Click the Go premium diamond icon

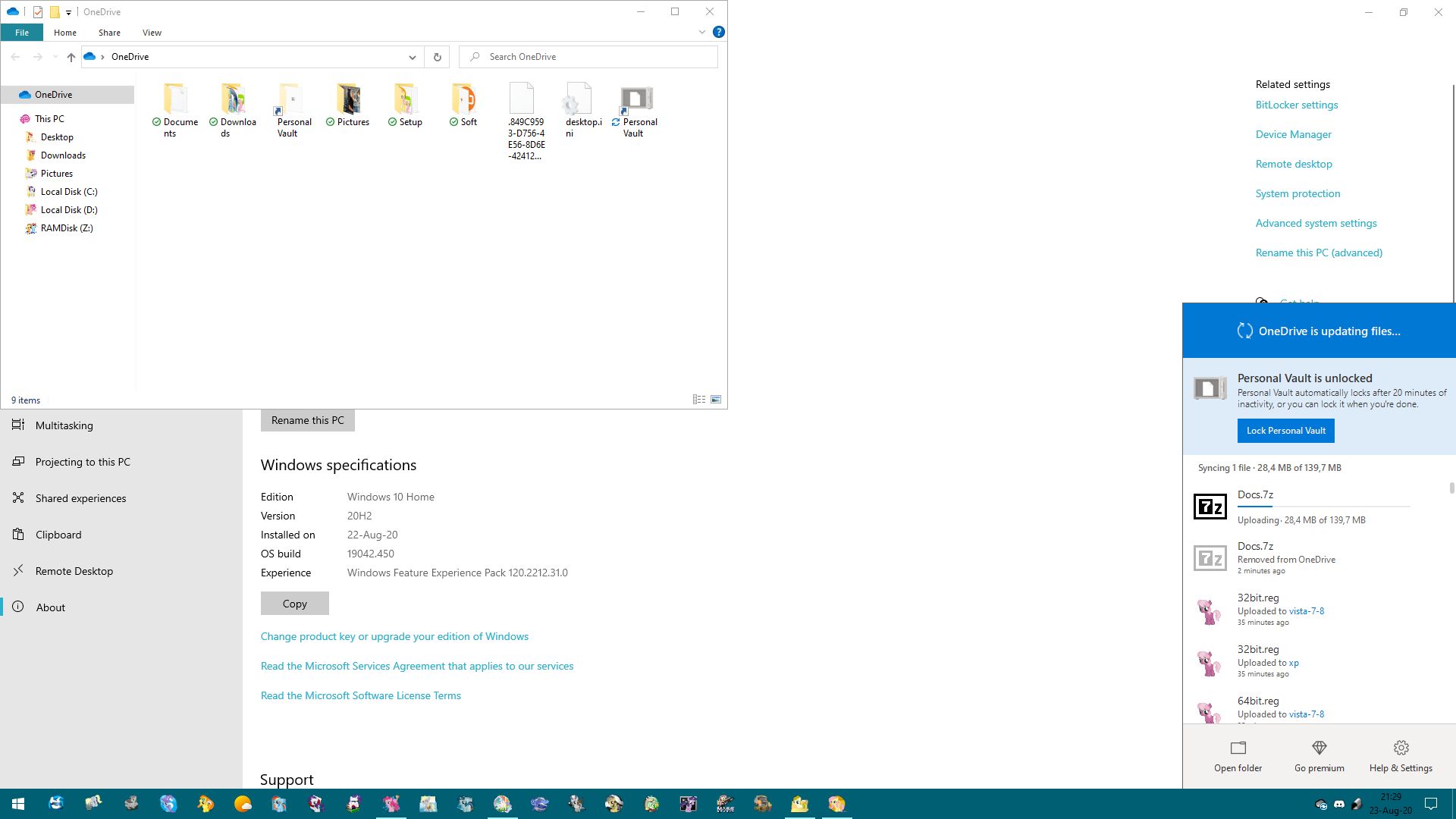click(x=1319, y=748)
